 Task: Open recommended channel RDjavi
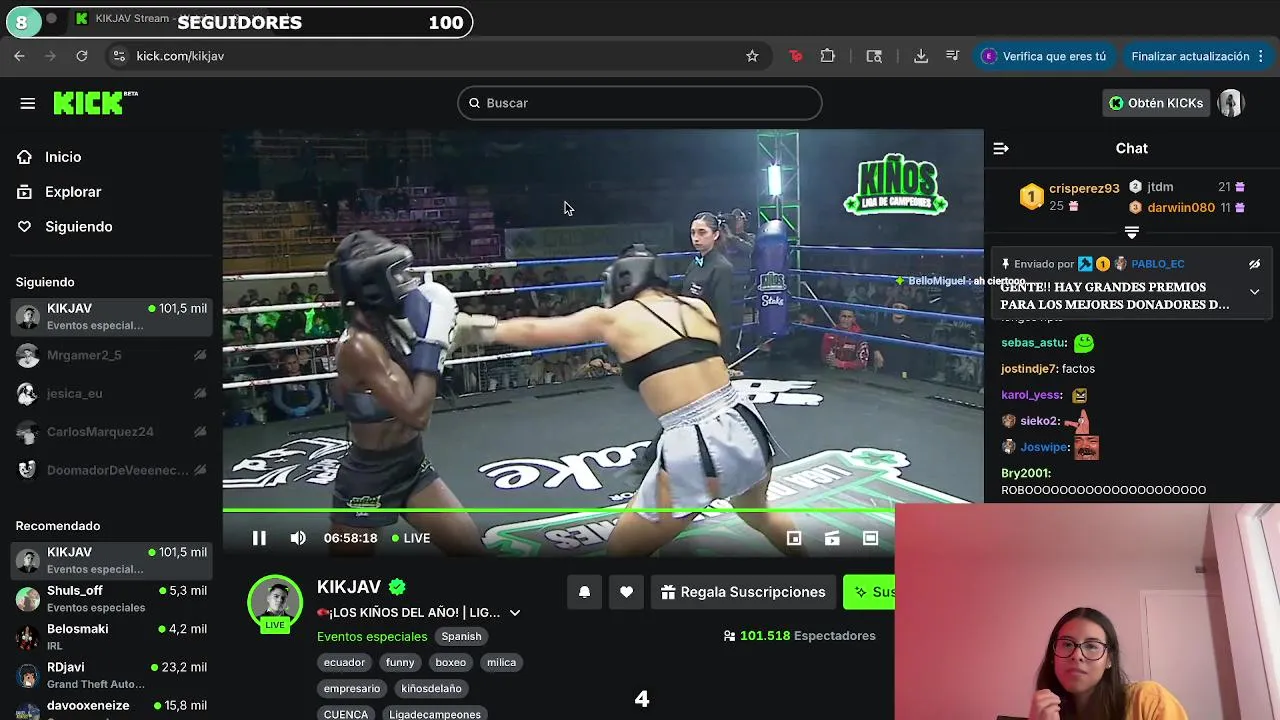pyautogui.click(x=111, y=675)
